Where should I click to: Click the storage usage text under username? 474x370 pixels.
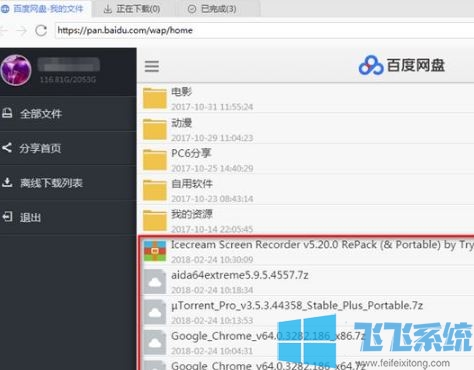(x=68, y=80)
